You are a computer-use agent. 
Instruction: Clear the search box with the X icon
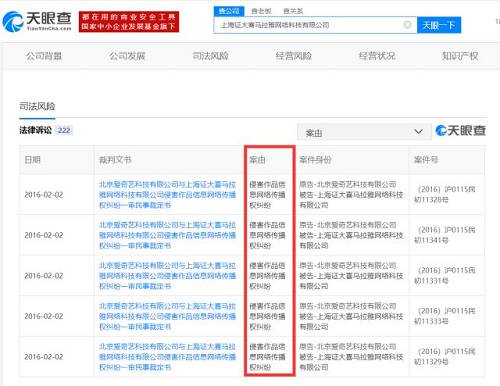pyautogui.click(x=407, y=25)
